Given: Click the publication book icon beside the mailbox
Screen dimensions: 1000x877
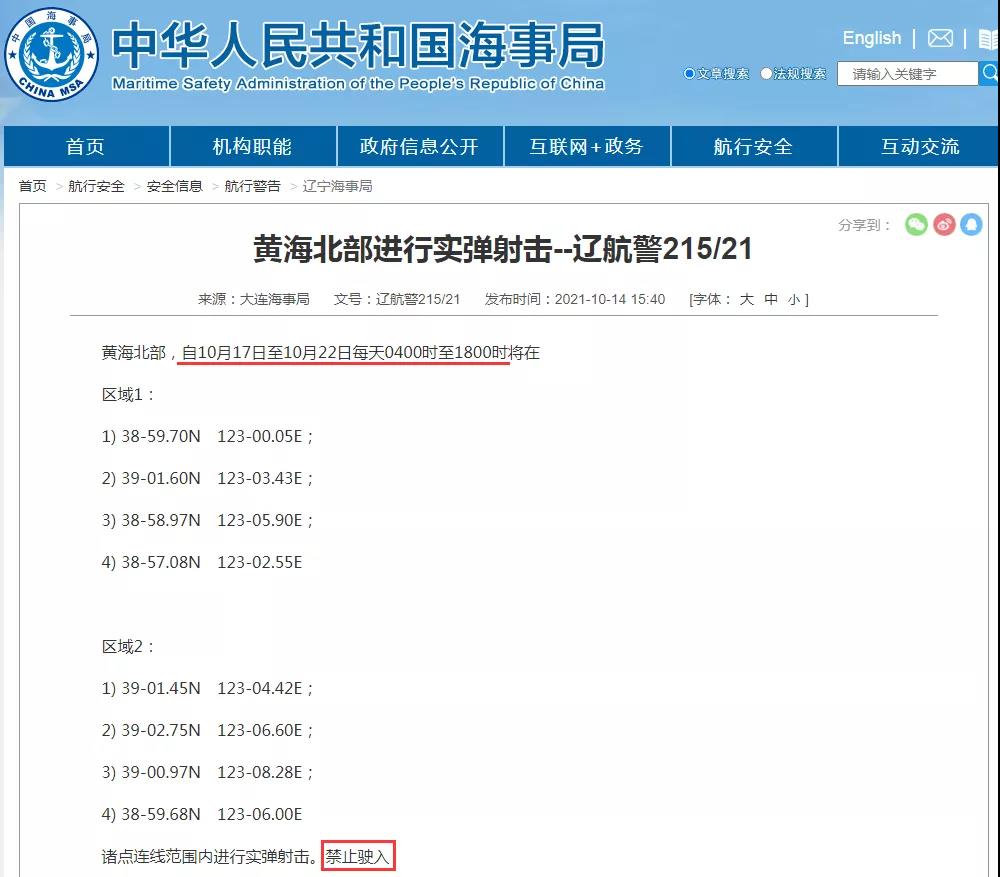Looking at the screenshot, I should pos(986,38).
